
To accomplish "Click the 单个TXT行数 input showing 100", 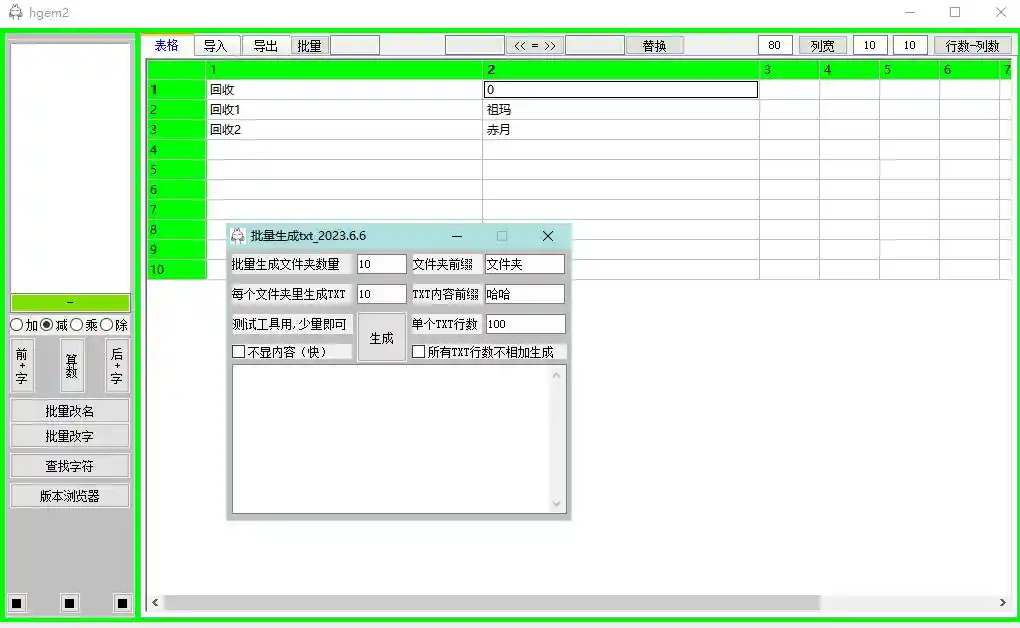I will tap(526, 324).
